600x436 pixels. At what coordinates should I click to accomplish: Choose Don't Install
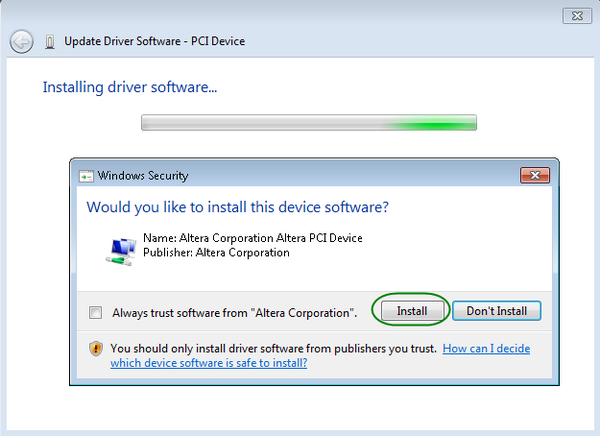pos(496,310)
